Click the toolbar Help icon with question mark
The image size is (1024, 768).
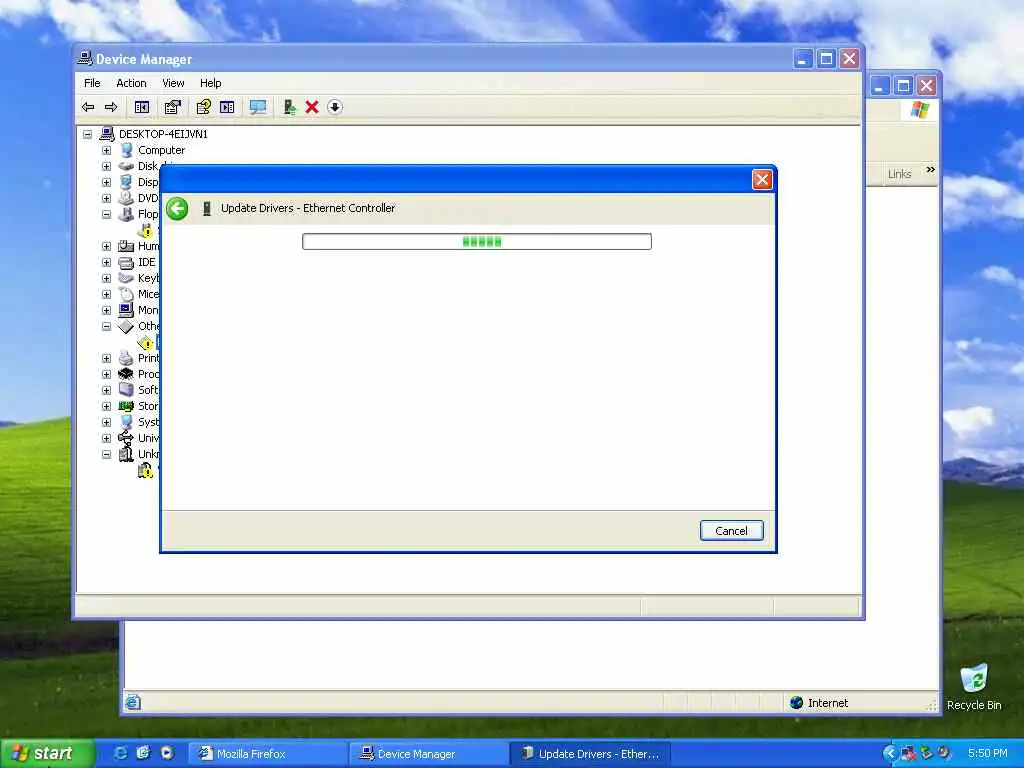204,107
